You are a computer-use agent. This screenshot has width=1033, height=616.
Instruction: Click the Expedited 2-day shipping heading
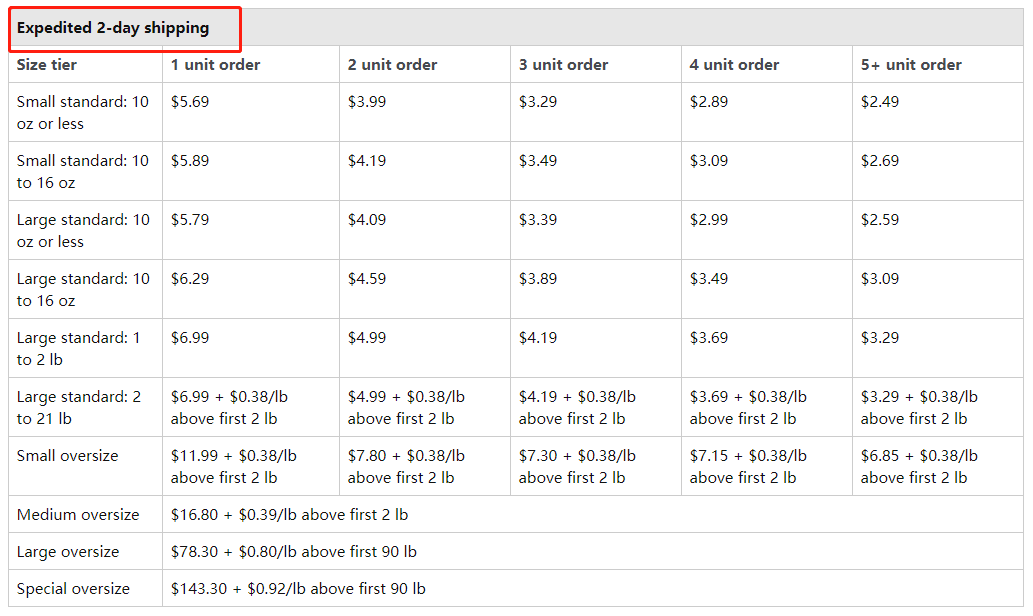tap(113, 28)
